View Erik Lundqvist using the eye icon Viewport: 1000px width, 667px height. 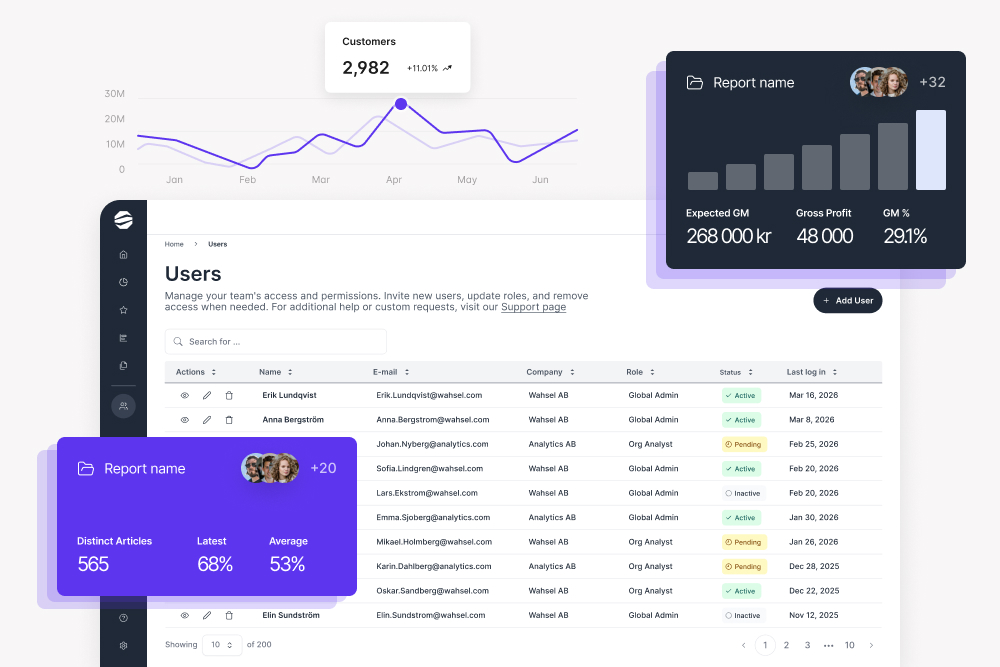(184, 395)
